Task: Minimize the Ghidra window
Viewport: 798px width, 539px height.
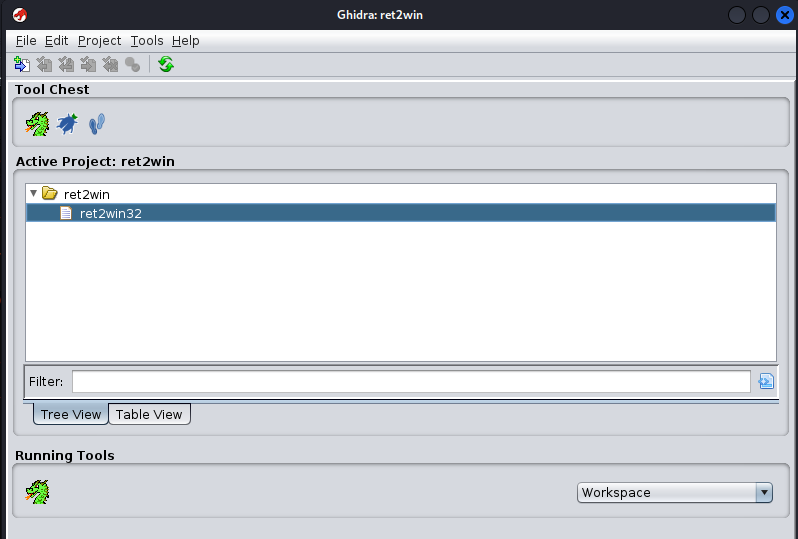Action: coord(736,15)
